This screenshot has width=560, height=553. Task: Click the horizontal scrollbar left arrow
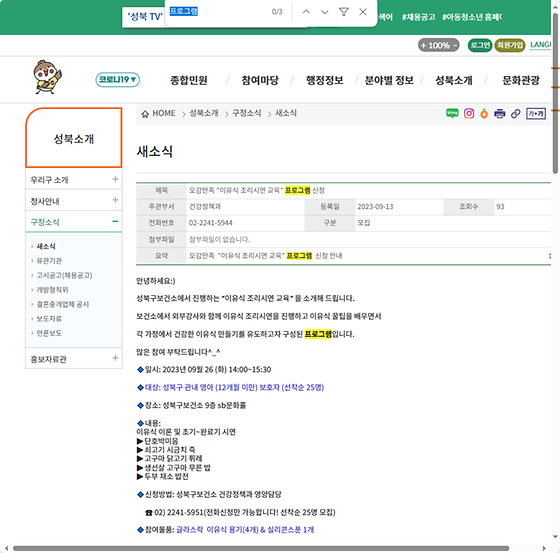point(6,548)
